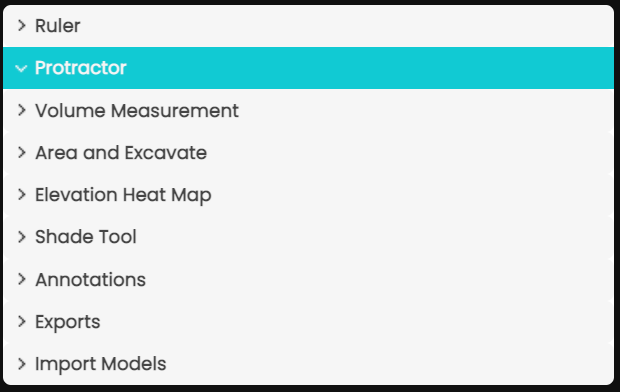Open the Ruler menu item
The image size is (620, 392).
[x=58, y=26]
